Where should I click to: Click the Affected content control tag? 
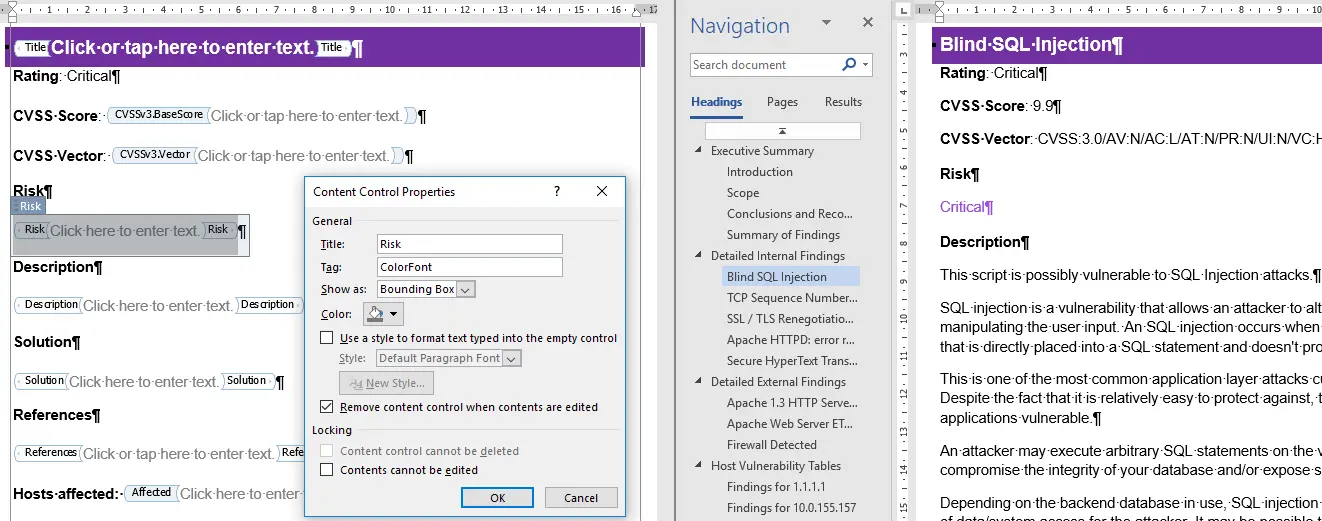click(151, 492)
